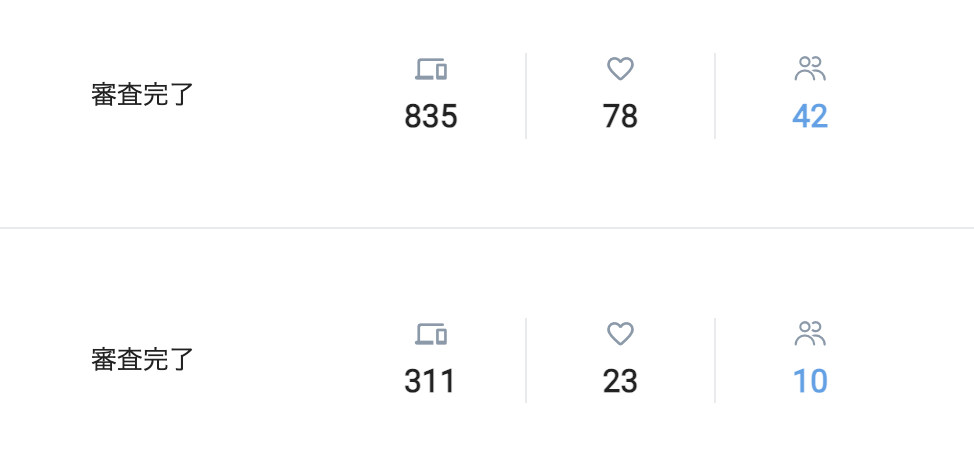974x472 pixels.
Task: Click the 23 favorites count
Action: tap(620, 381)
